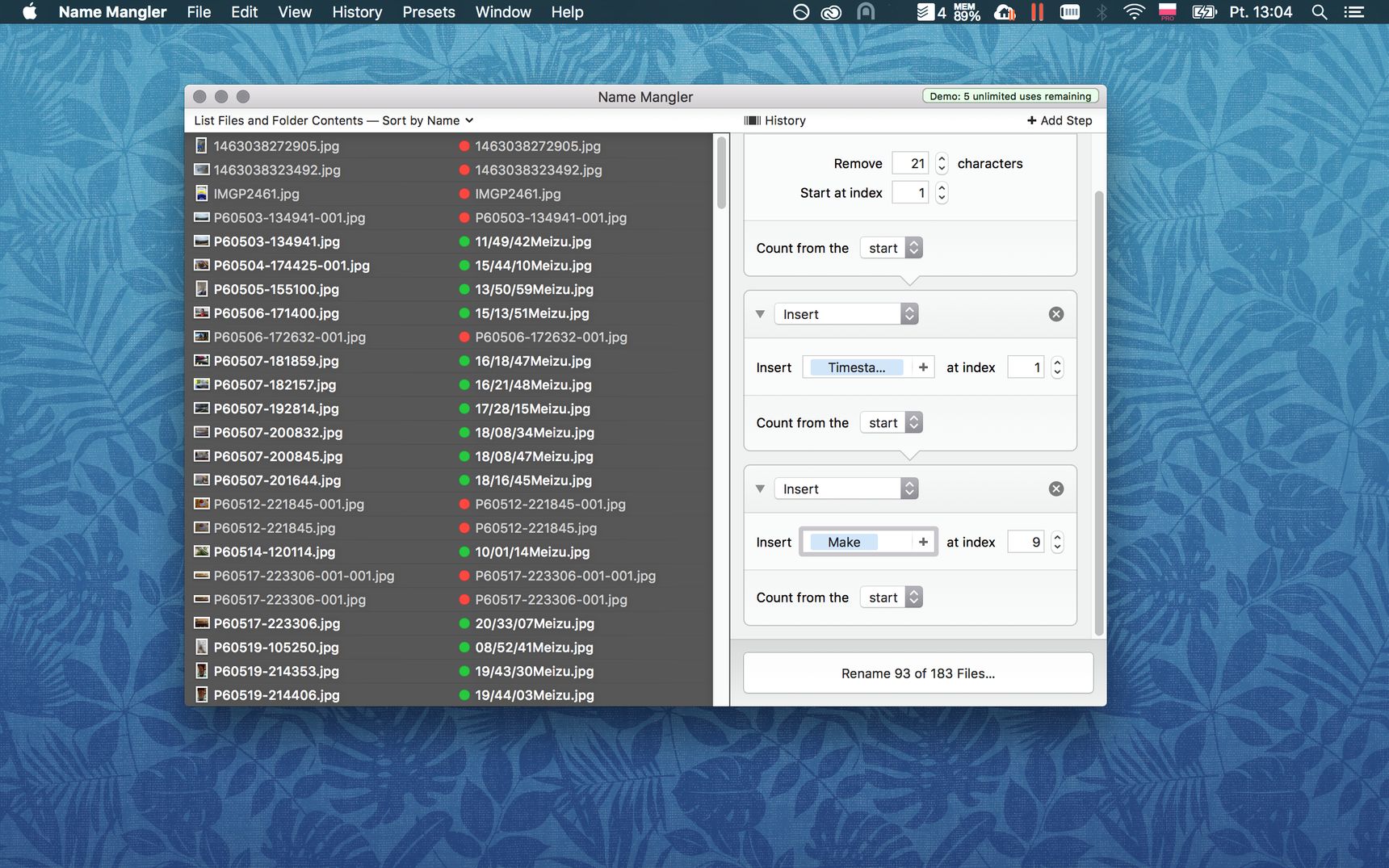This screenshot has height=868, width=1389.
Task: Click the Polish flag input source icon
Action: (x=1167, y=12)
